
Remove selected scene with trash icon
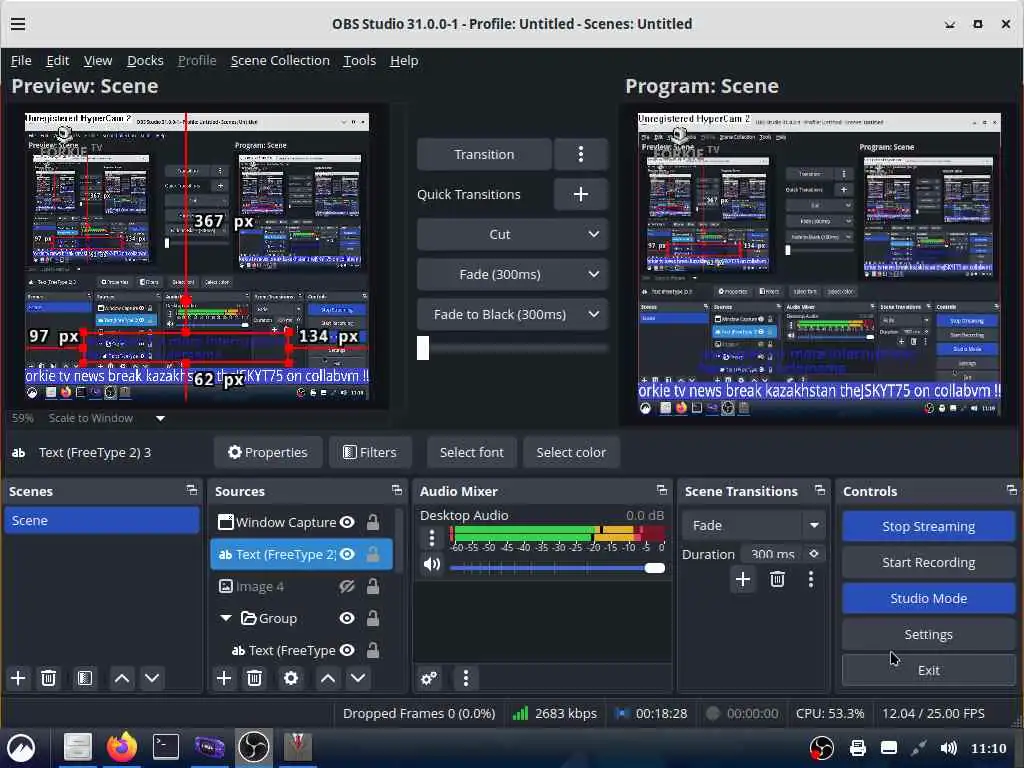pyautogui.click(x=48, y=678)
